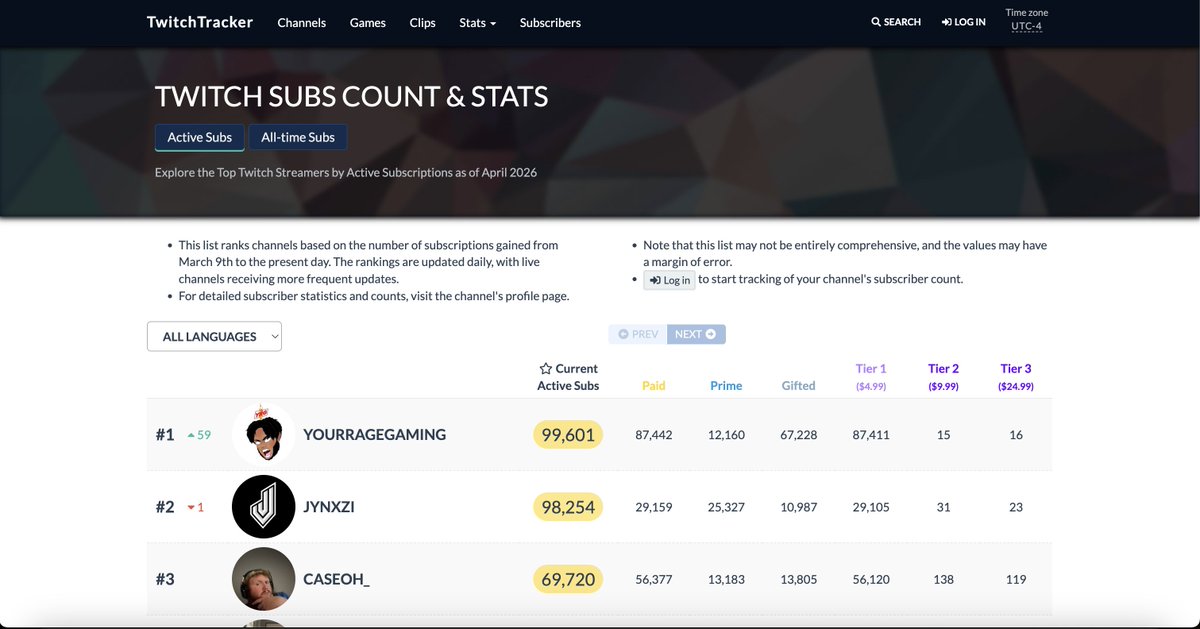Go to NEXT page of rankings
Image resolution: width=1200 pixels, height=629 pixels.
[696, 334]
